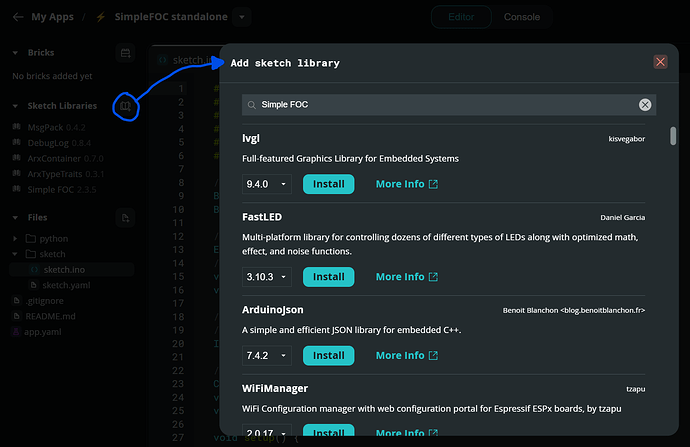Clear the library search field
690x447 pixels.
[x=645, y=105]
